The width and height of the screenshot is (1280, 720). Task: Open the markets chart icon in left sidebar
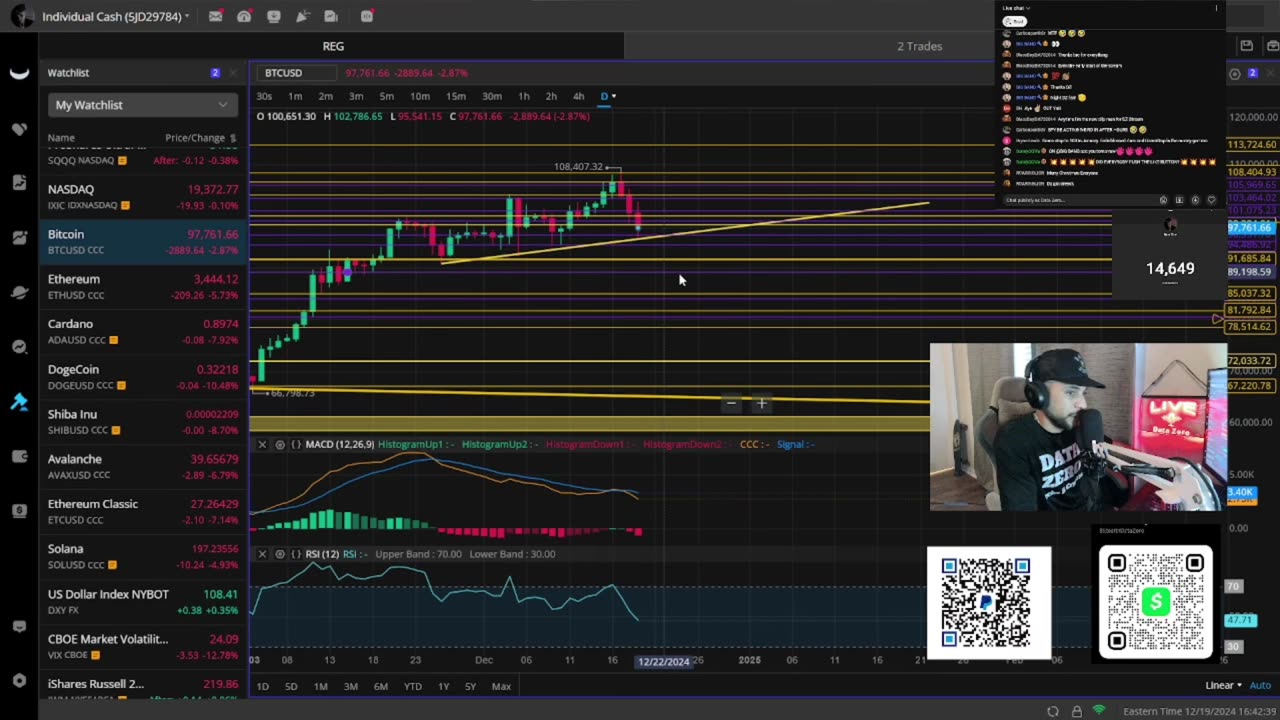(19, 237)
